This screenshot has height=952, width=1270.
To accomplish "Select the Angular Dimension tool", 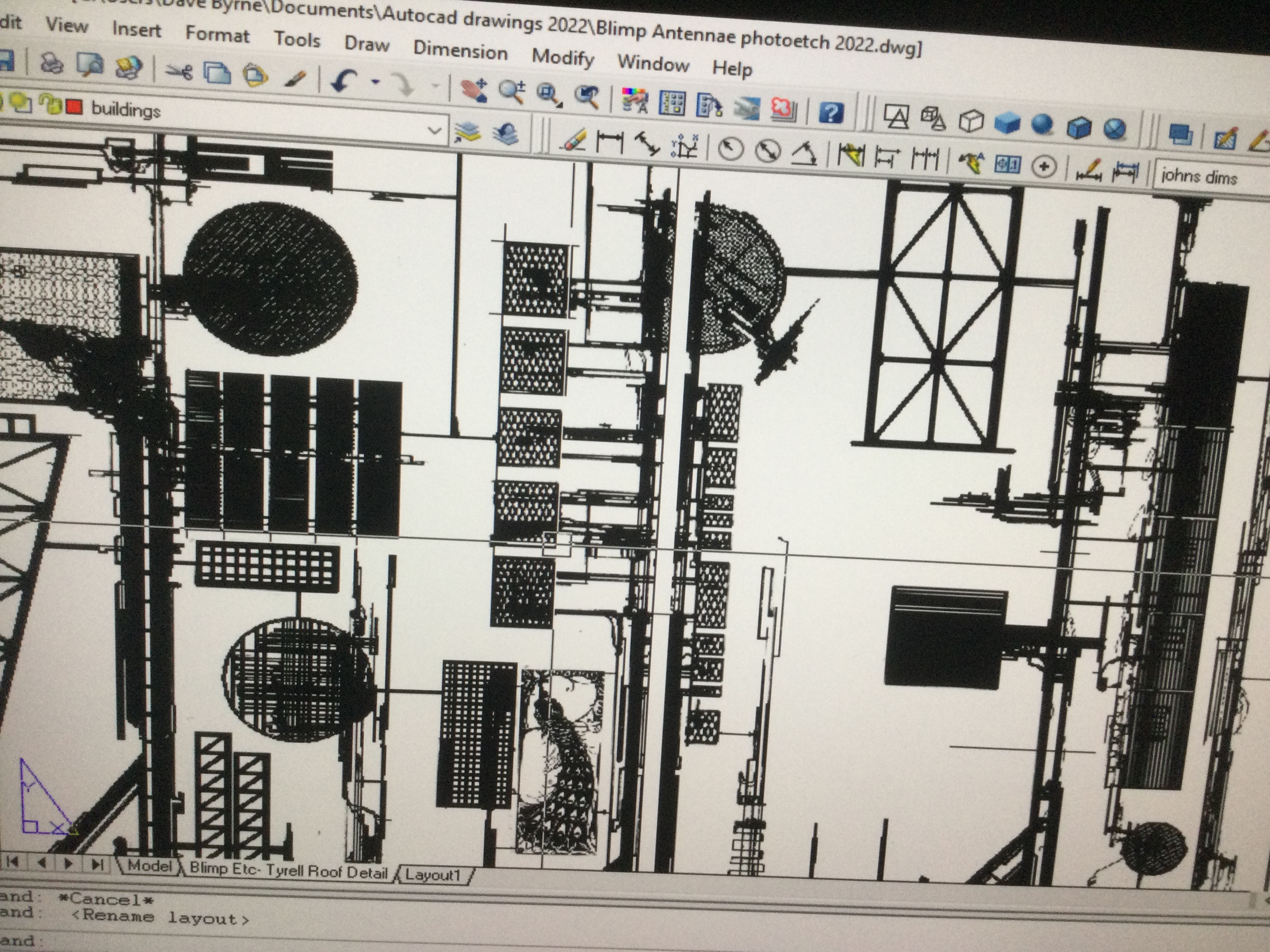I will (x=805, y=153).
